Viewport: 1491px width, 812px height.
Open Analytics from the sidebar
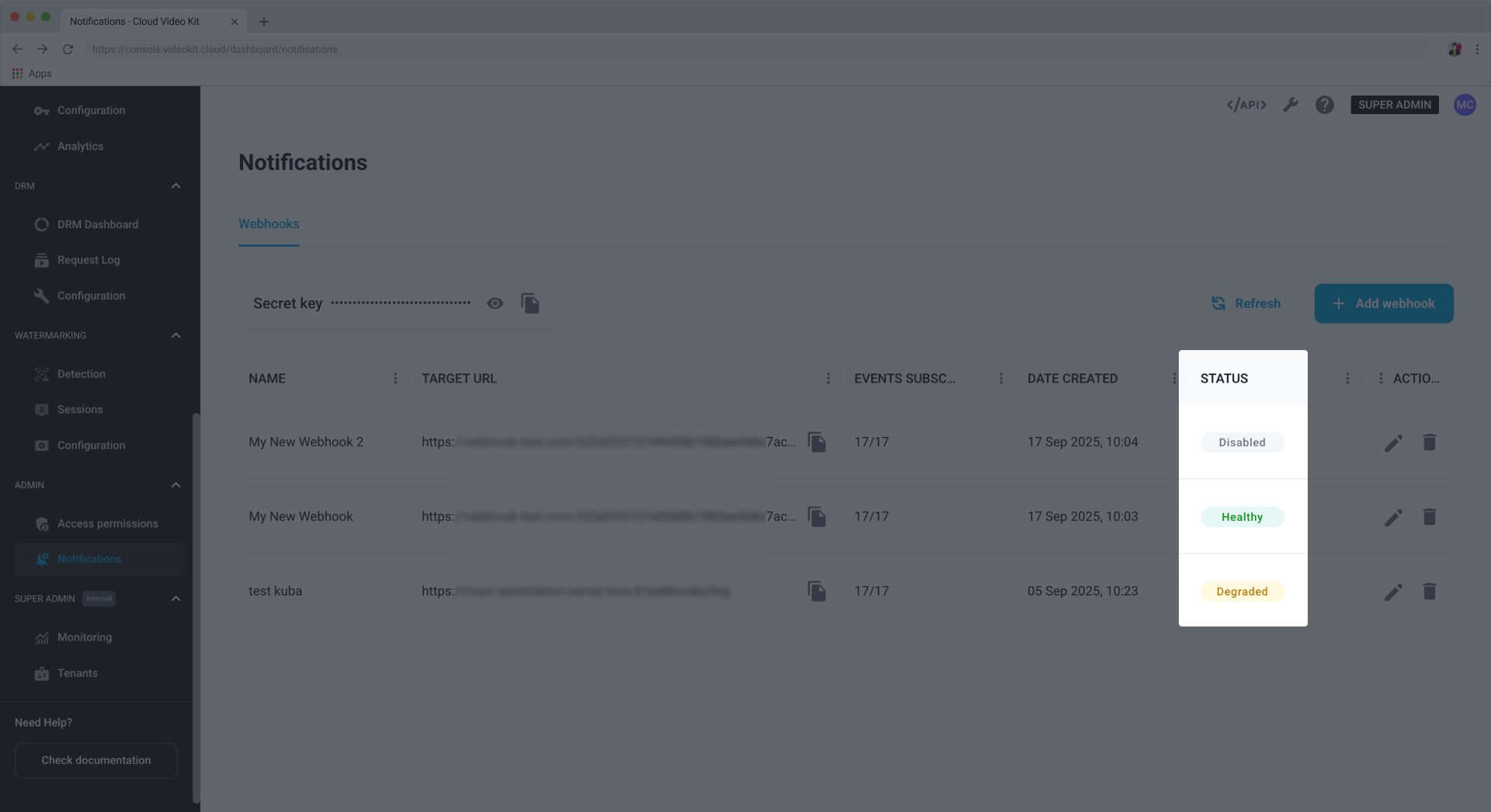(81, 146)
